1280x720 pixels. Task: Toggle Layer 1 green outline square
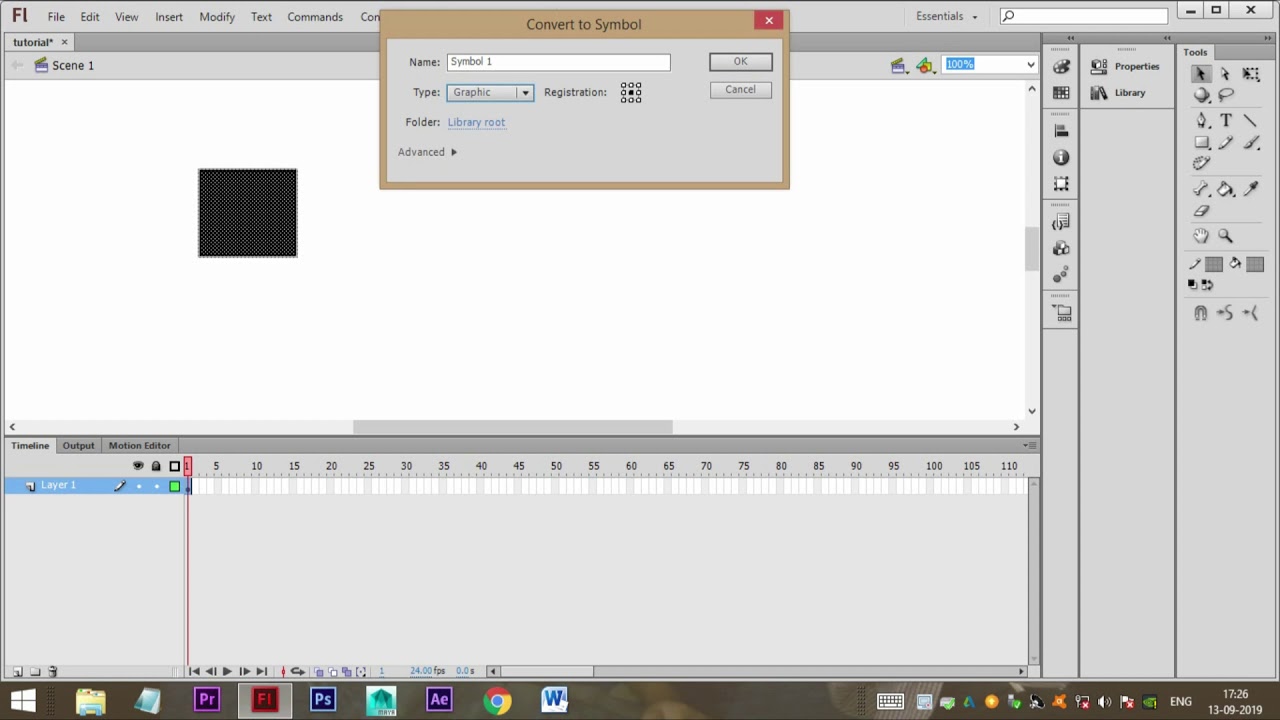[175, 486]
